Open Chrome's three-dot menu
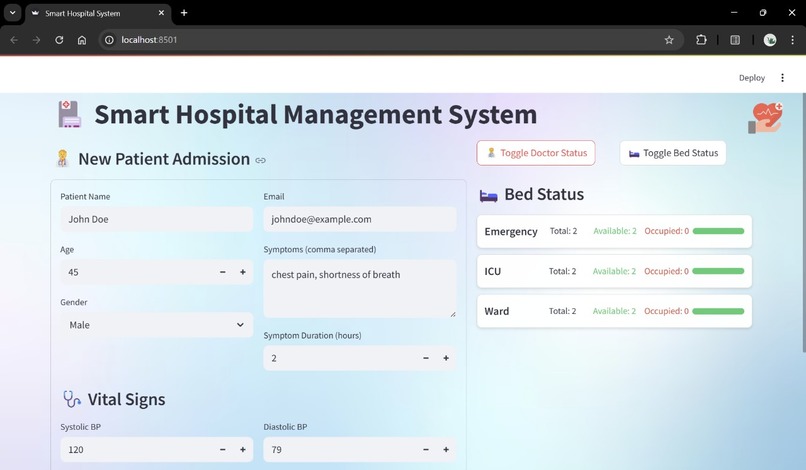This screenshot has width=806, height=470. click(792, 40)
